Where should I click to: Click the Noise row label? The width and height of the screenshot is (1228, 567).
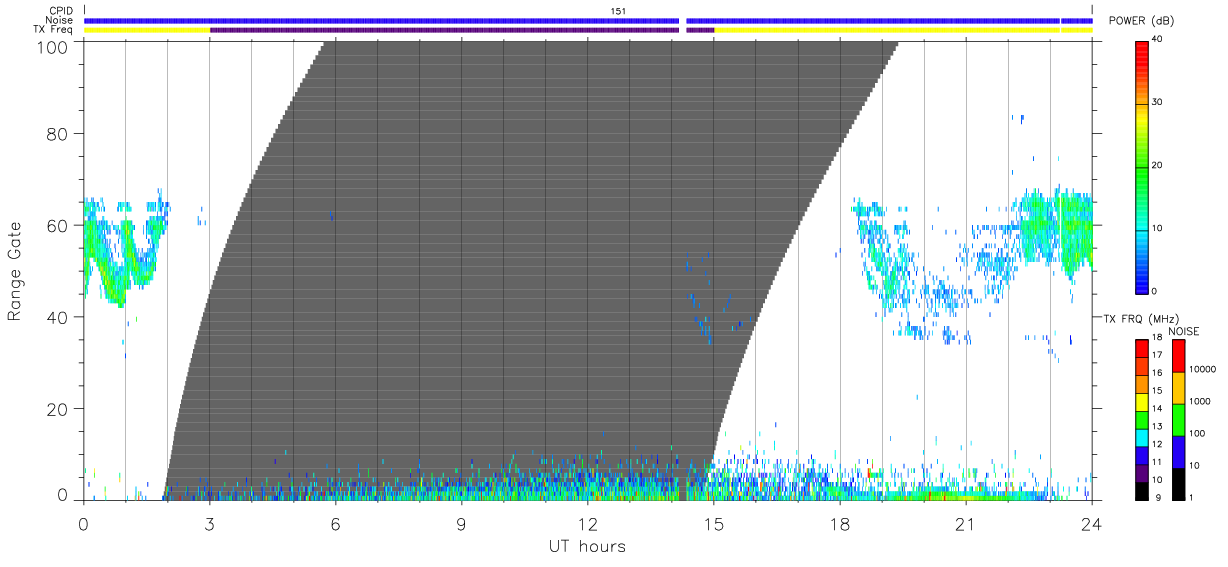(x=59, y=20)
